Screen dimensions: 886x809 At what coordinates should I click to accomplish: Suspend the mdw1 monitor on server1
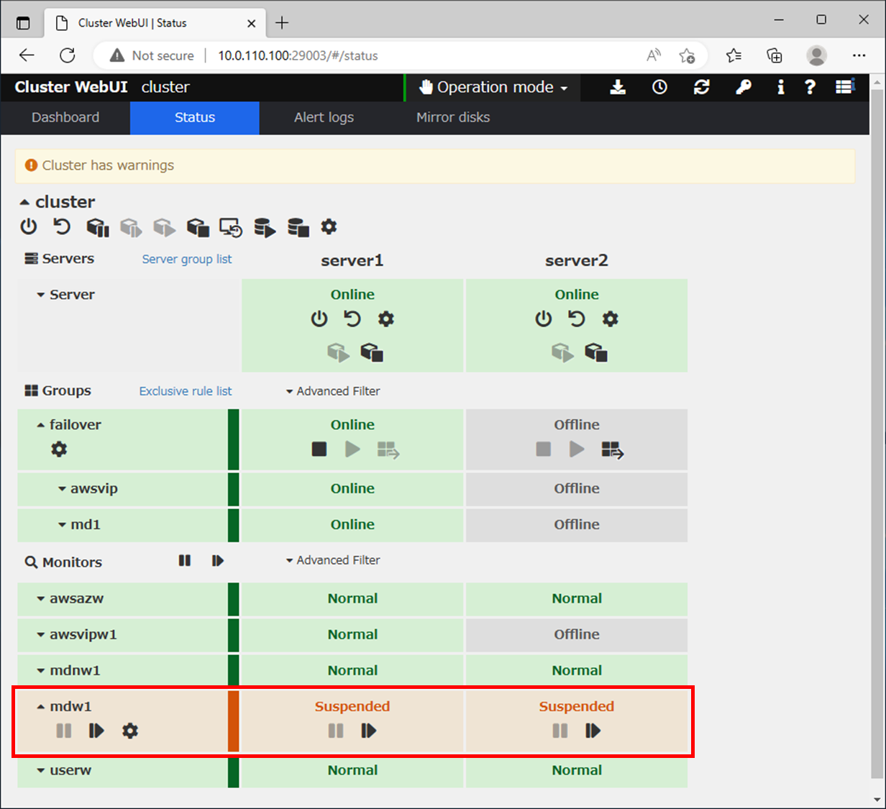pos(335,731)
